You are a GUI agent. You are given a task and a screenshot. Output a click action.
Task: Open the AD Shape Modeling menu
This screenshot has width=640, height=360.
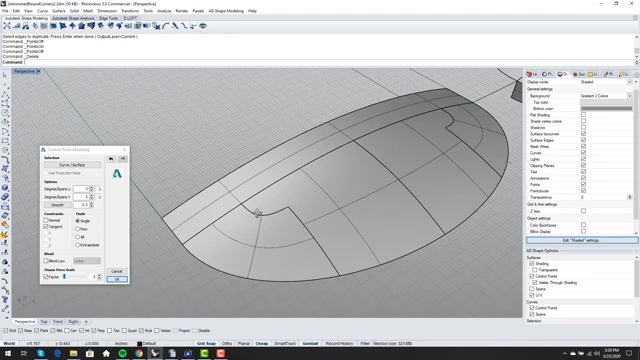coord(226,11)
